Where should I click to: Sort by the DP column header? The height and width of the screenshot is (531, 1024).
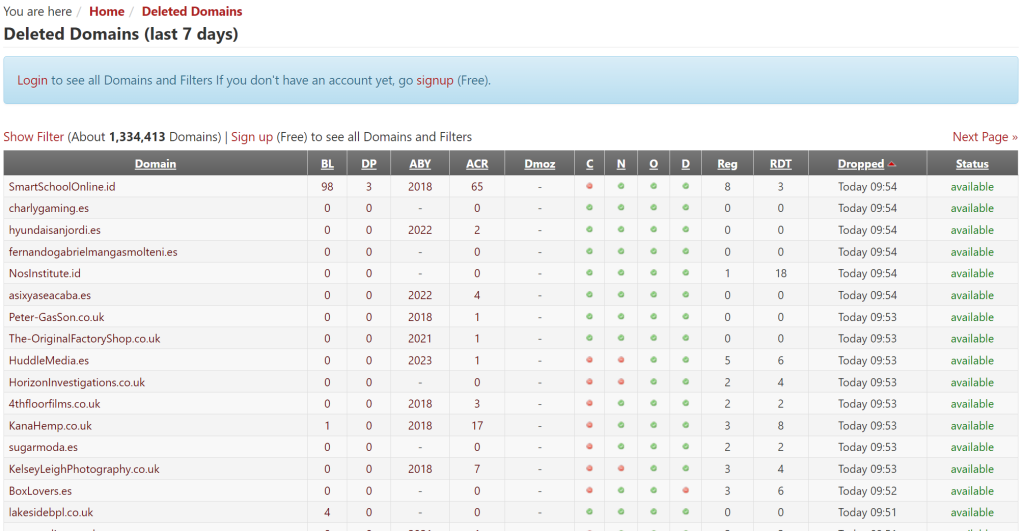coord(369,164)
